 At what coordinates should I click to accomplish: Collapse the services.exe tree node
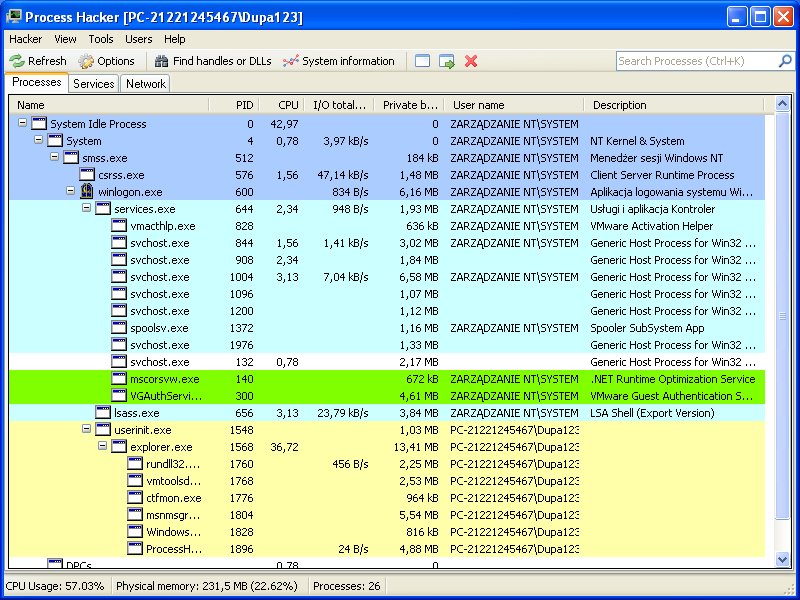point(87,209)
